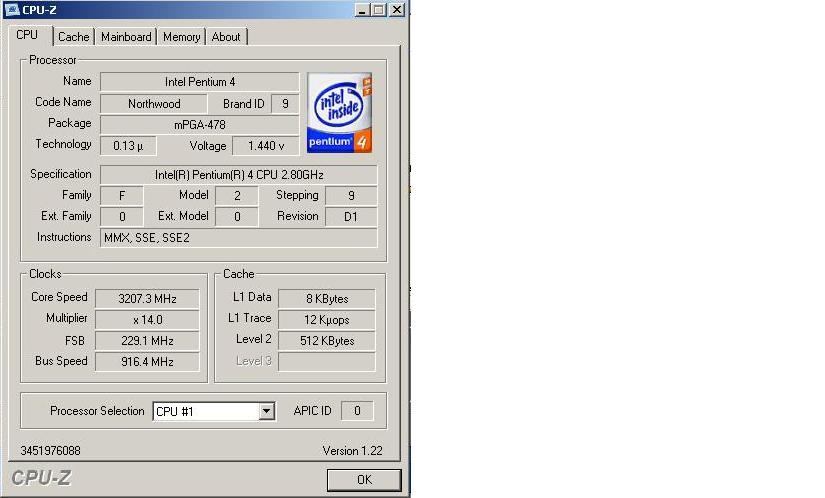Screen dimensions: 825x498
Task: Click the APIC ID value field
Action: 357,411
